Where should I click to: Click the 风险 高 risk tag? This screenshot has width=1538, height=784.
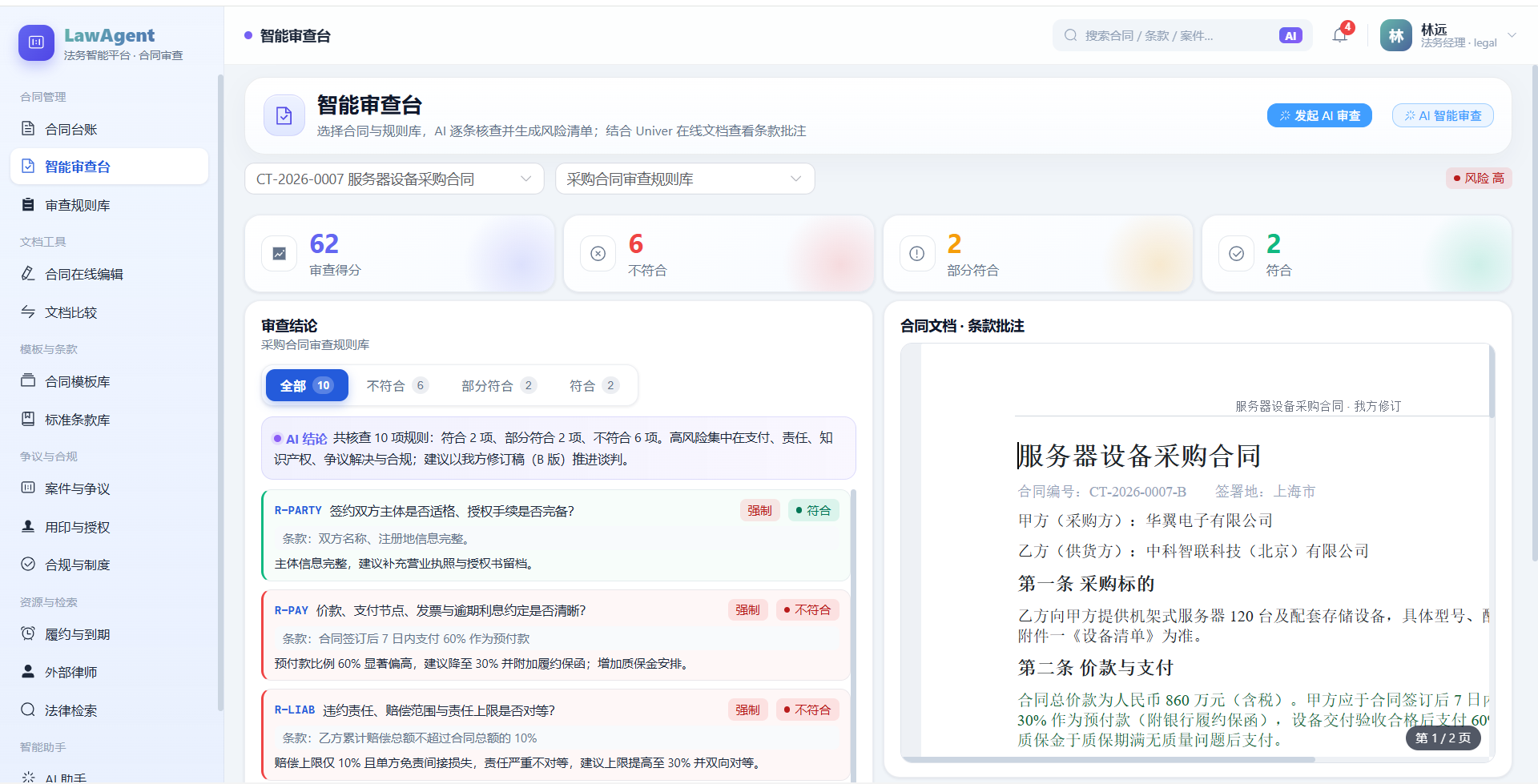click(x=1479, y=178)
